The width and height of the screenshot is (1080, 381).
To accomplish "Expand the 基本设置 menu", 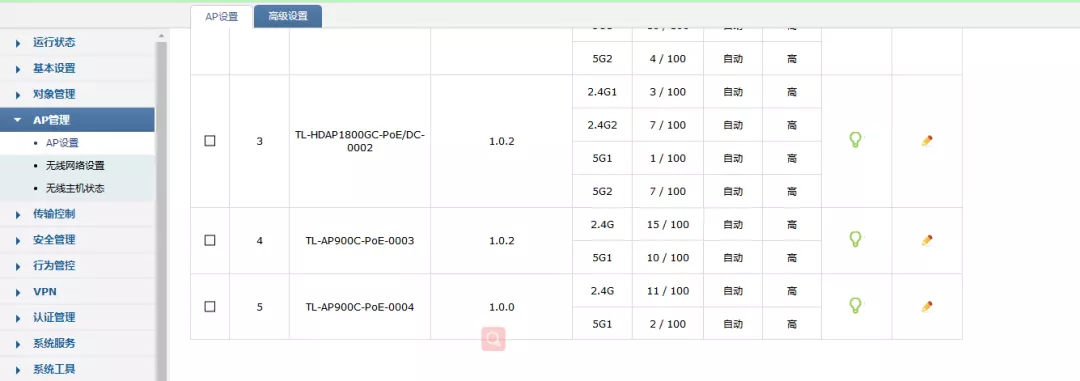I will 77,68.
